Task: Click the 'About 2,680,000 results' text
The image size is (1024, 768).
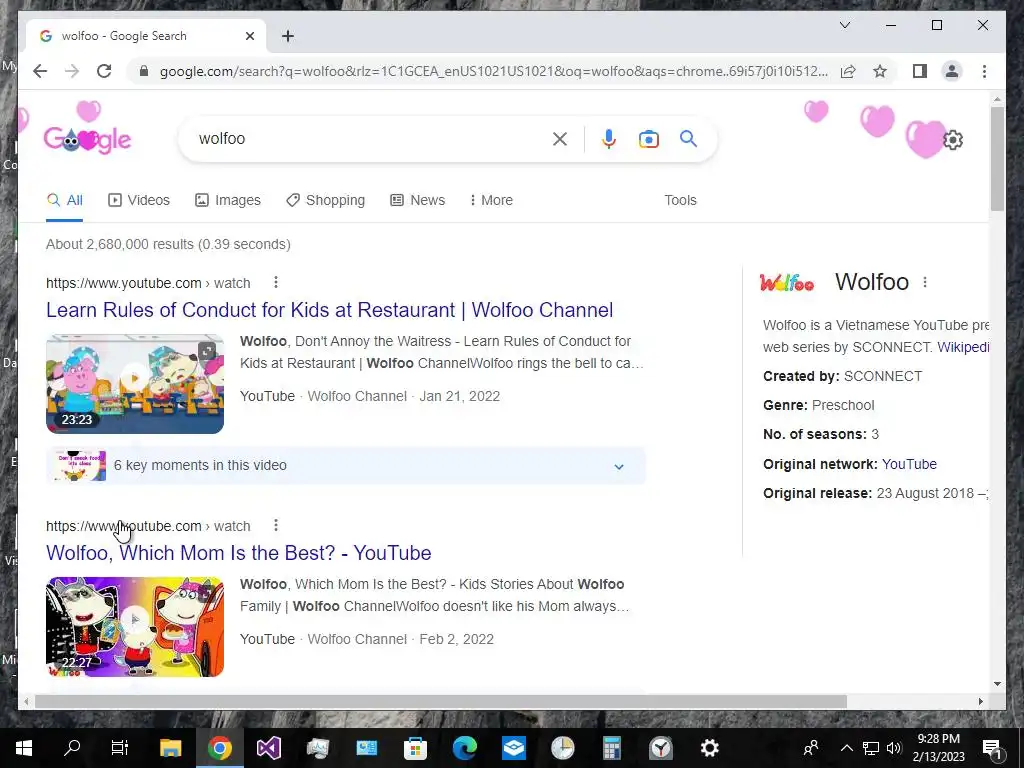Action: click(168, 244)
